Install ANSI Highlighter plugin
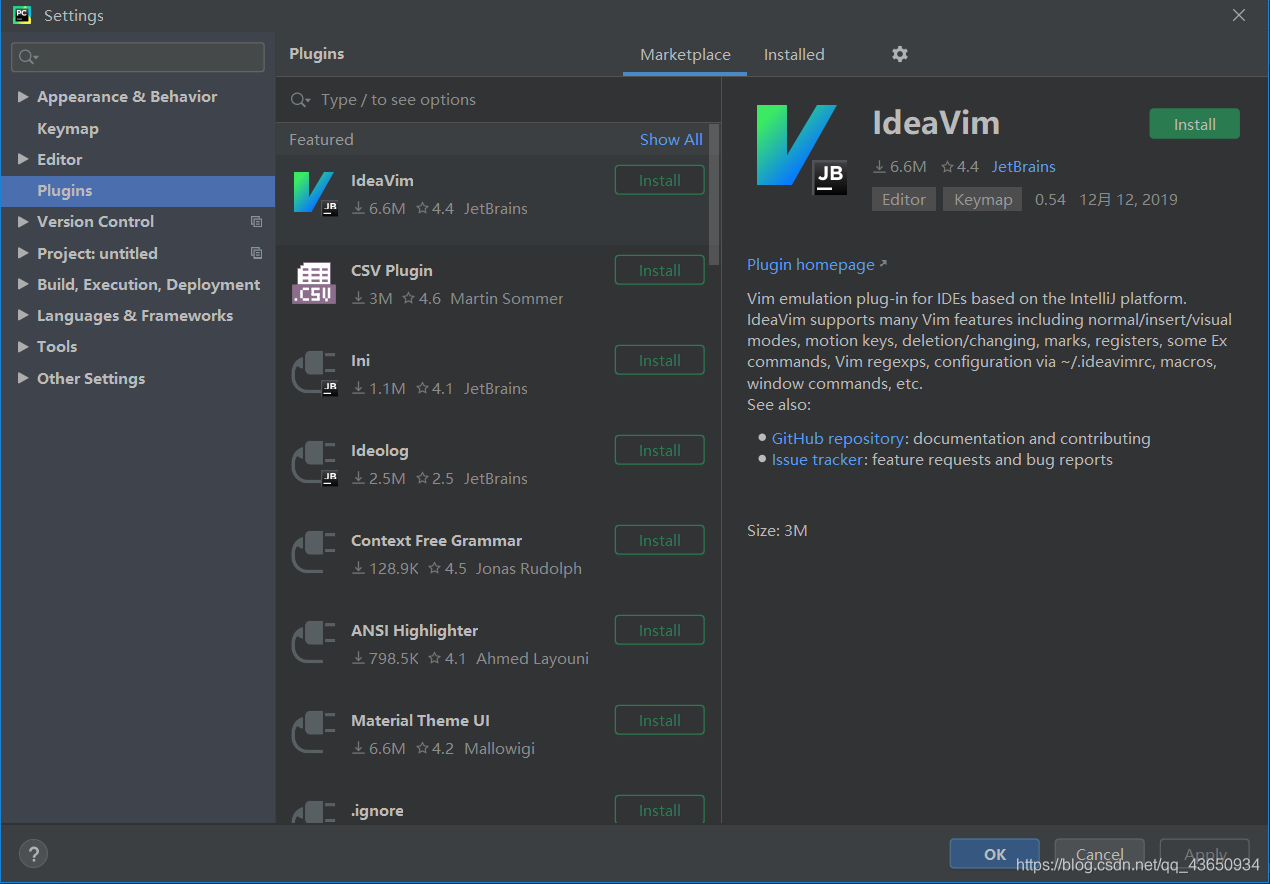The height and width of the screenshot is (884, 1270). (x=659, y=630)
